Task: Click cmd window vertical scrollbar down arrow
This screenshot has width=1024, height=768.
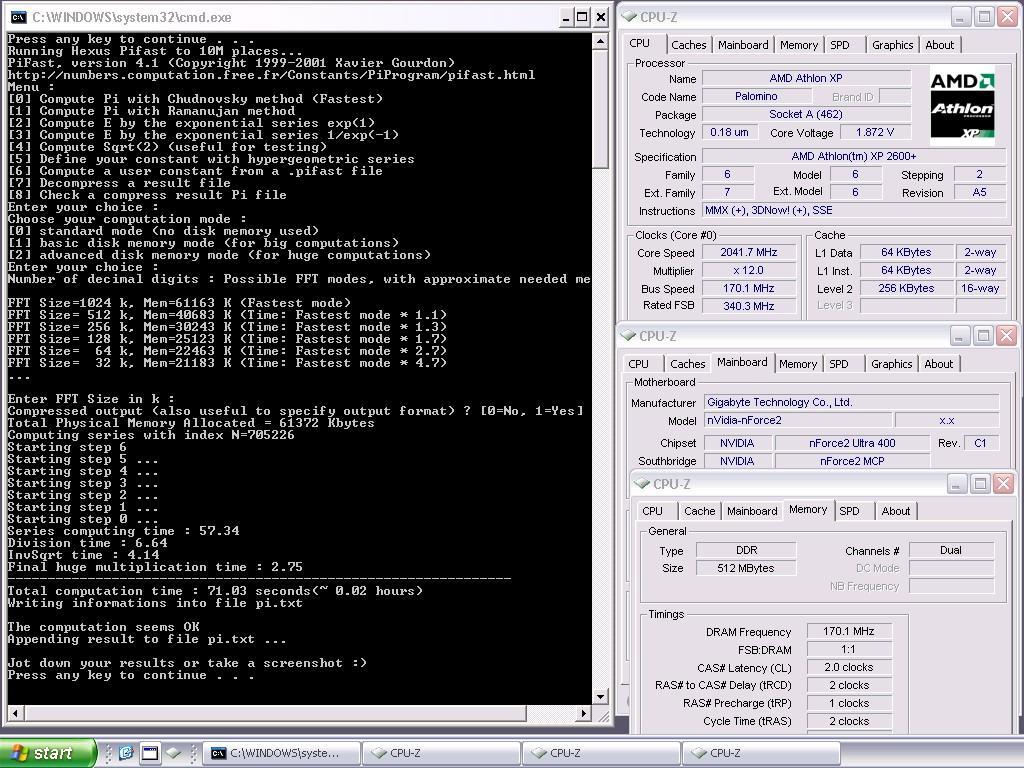Action: pyautogui.click(x=601, y=697)
